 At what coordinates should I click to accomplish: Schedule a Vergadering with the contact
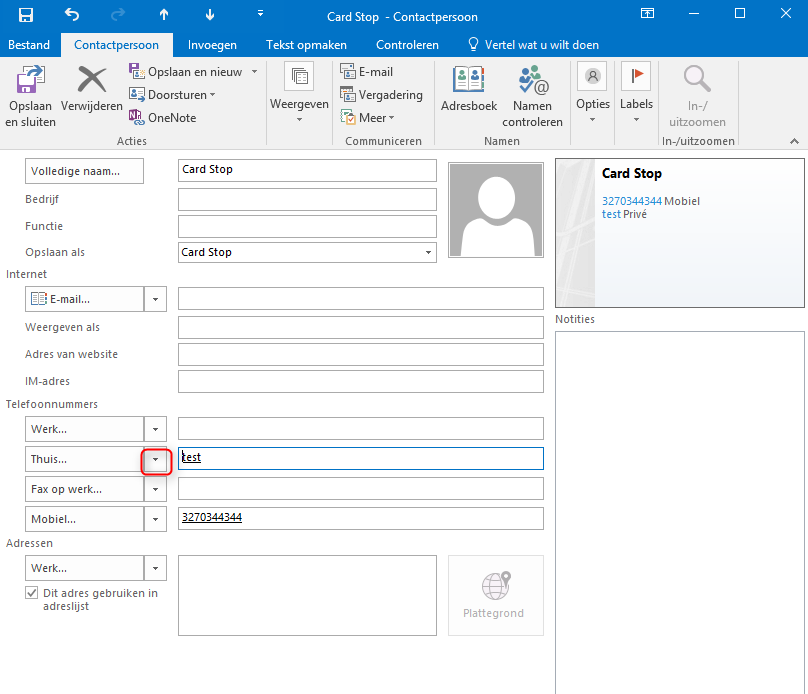pos(382,95)
